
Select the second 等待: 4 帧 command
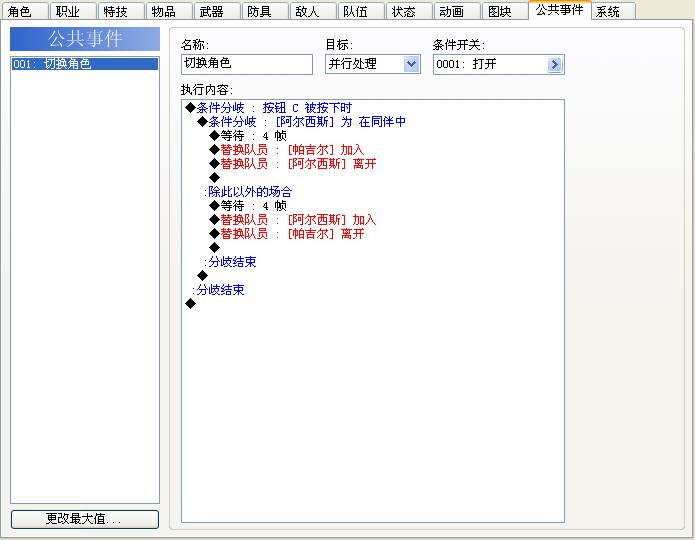pos(248,206)
